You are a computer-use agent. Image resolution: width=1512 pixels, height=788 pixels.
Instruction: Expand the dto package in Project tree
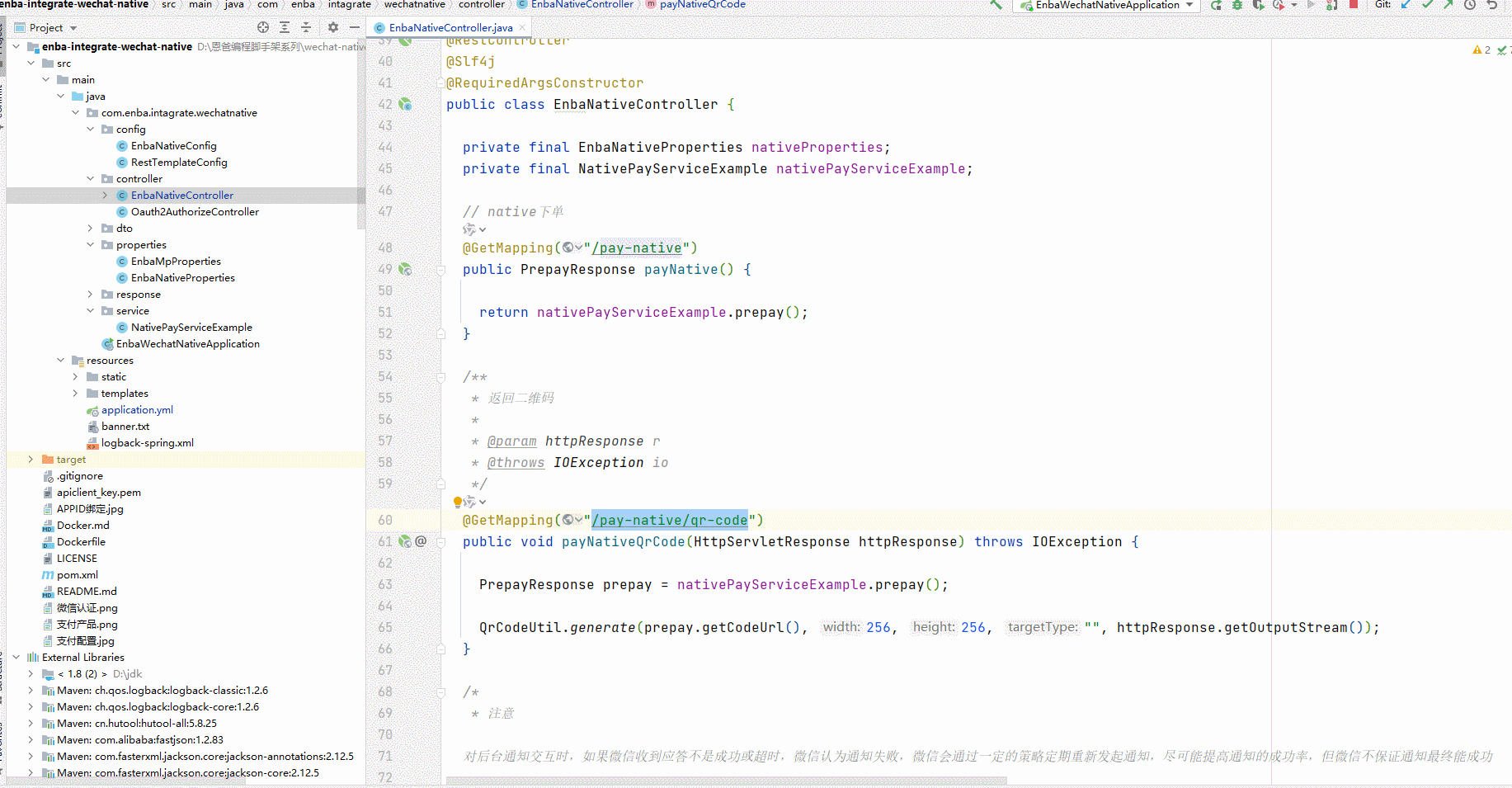pyautogui.click(x=89, y=228)
